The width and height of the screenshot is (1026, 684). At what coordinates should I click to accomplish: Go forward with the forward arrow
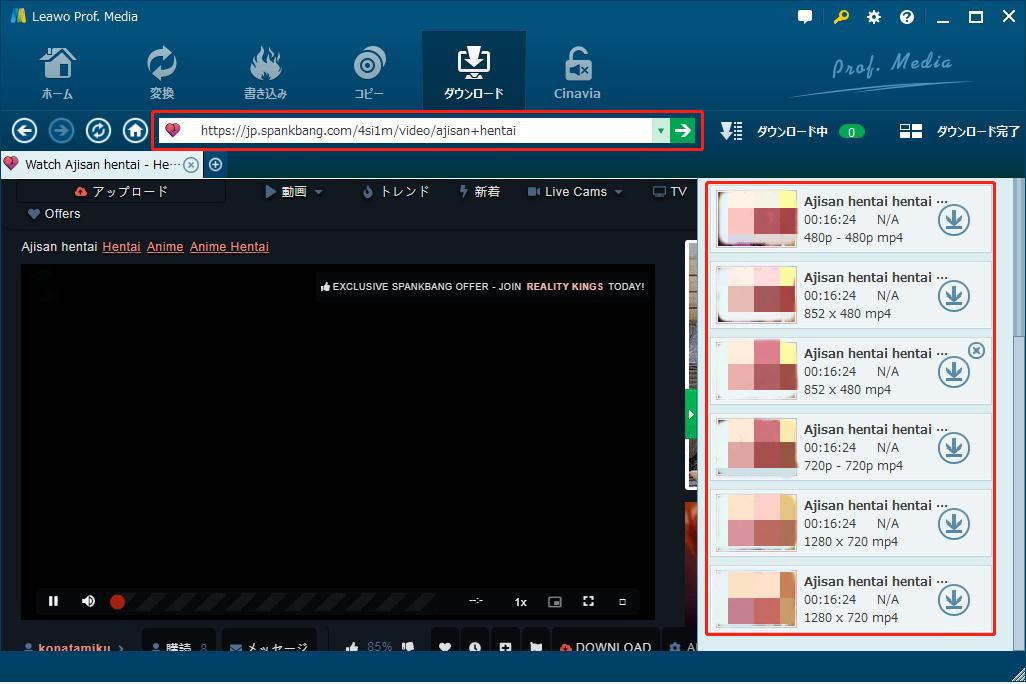point(62,131)
